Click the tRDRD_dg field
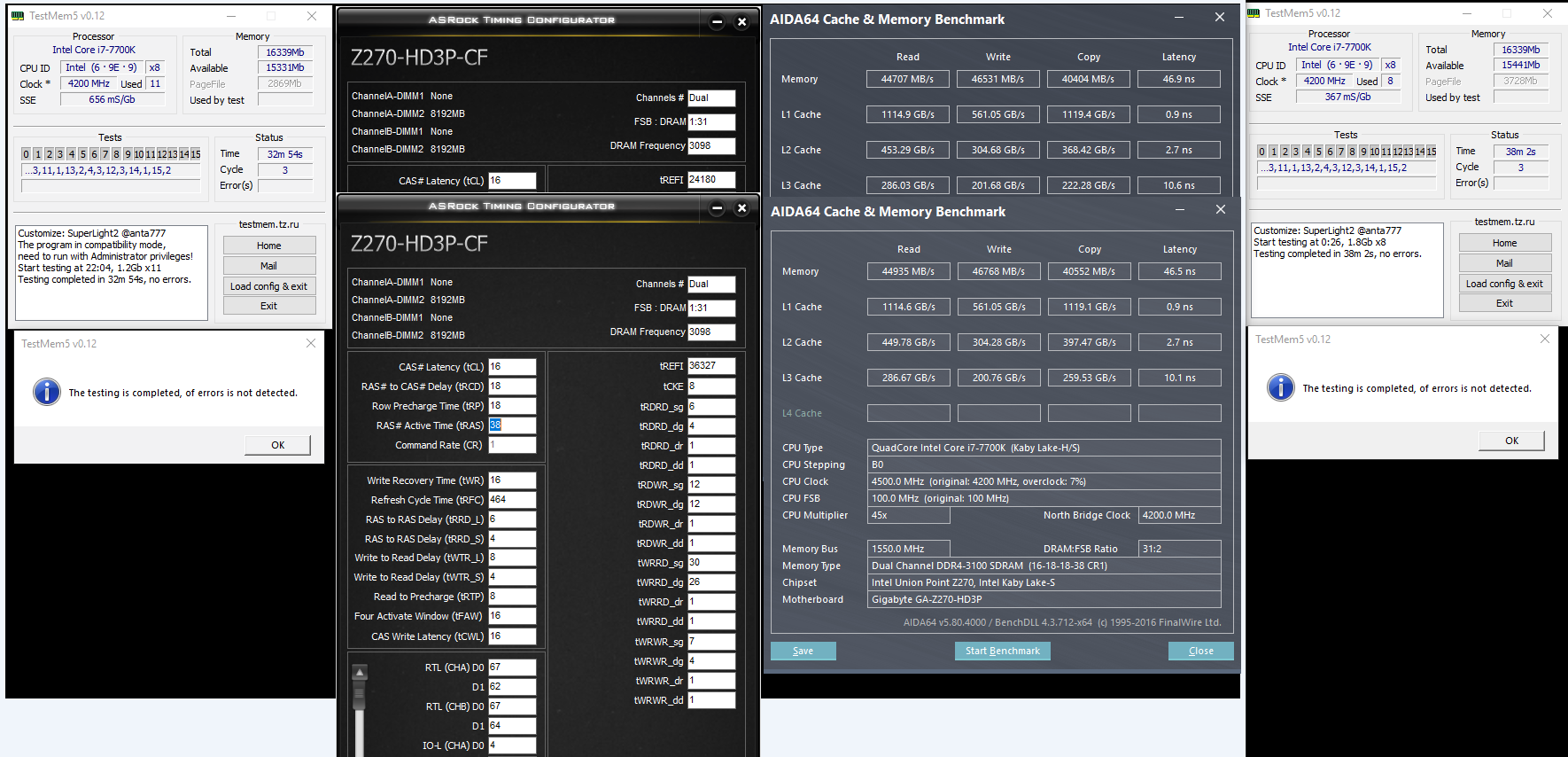 click(x=711, y=426)
